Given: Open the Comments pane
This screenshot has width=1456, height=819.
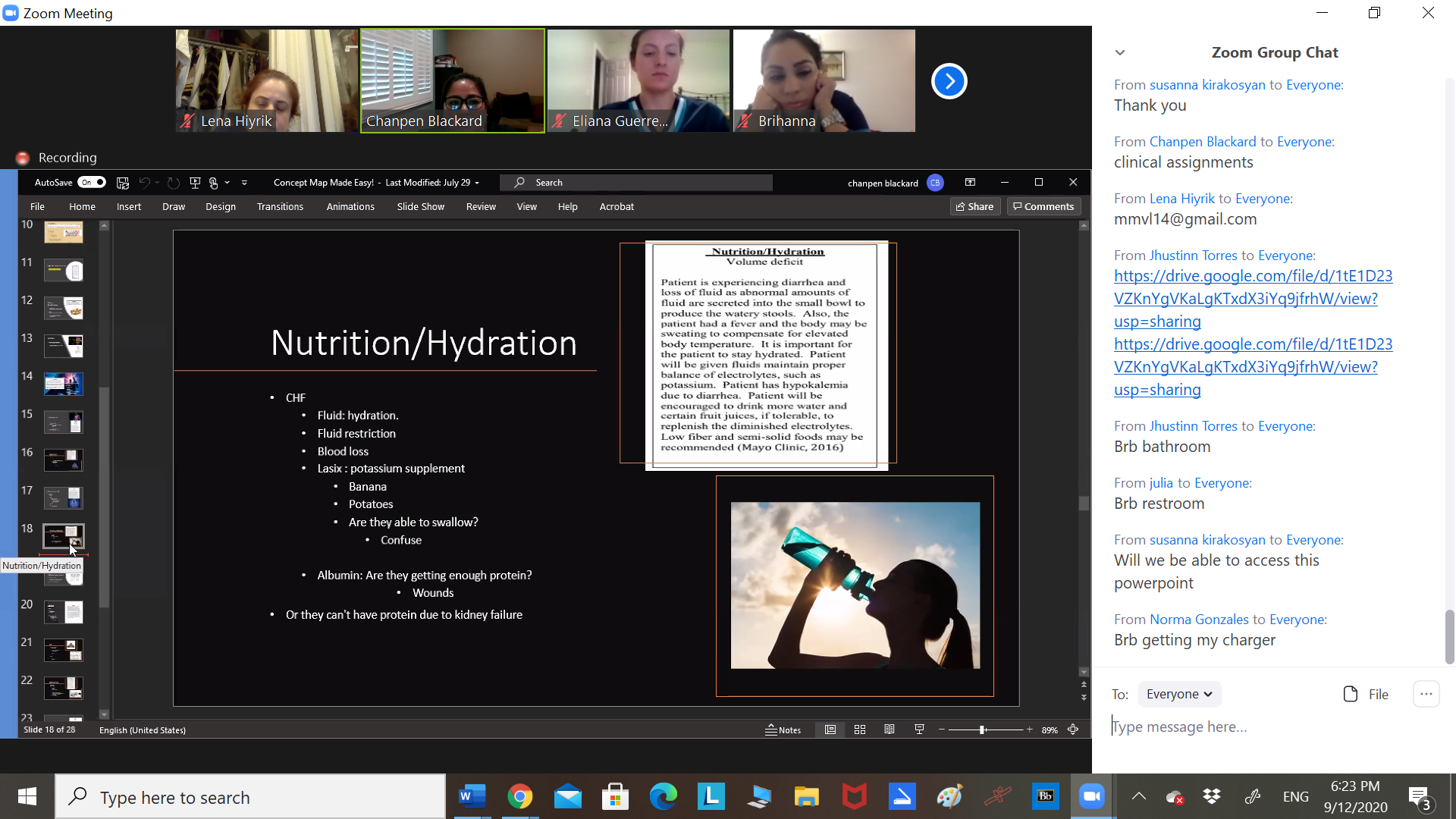Looking at the screenshot, I should pos(1043,206).
